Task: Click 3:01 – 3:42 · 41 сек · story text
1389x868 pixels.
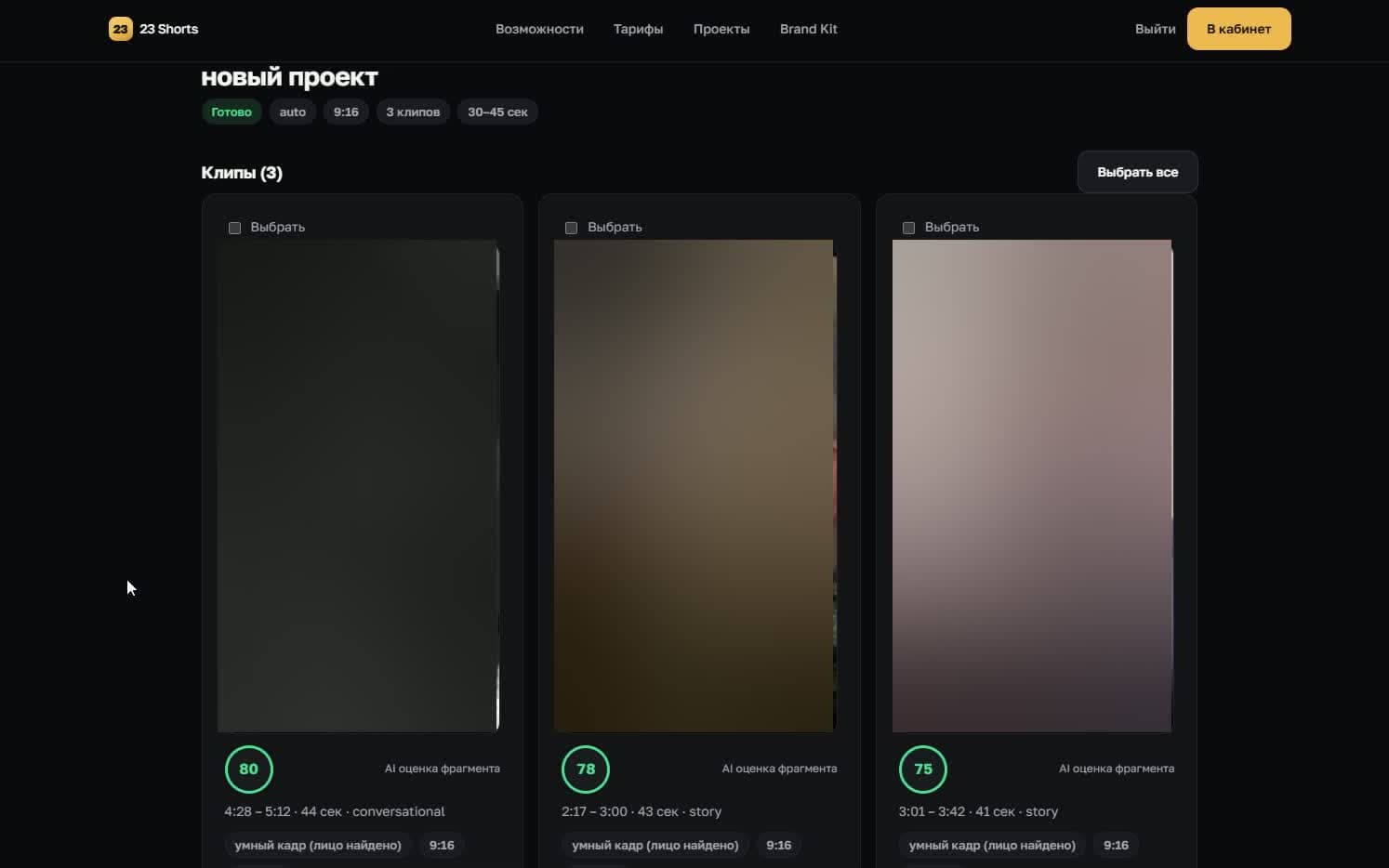Action: tap(978, 811)
